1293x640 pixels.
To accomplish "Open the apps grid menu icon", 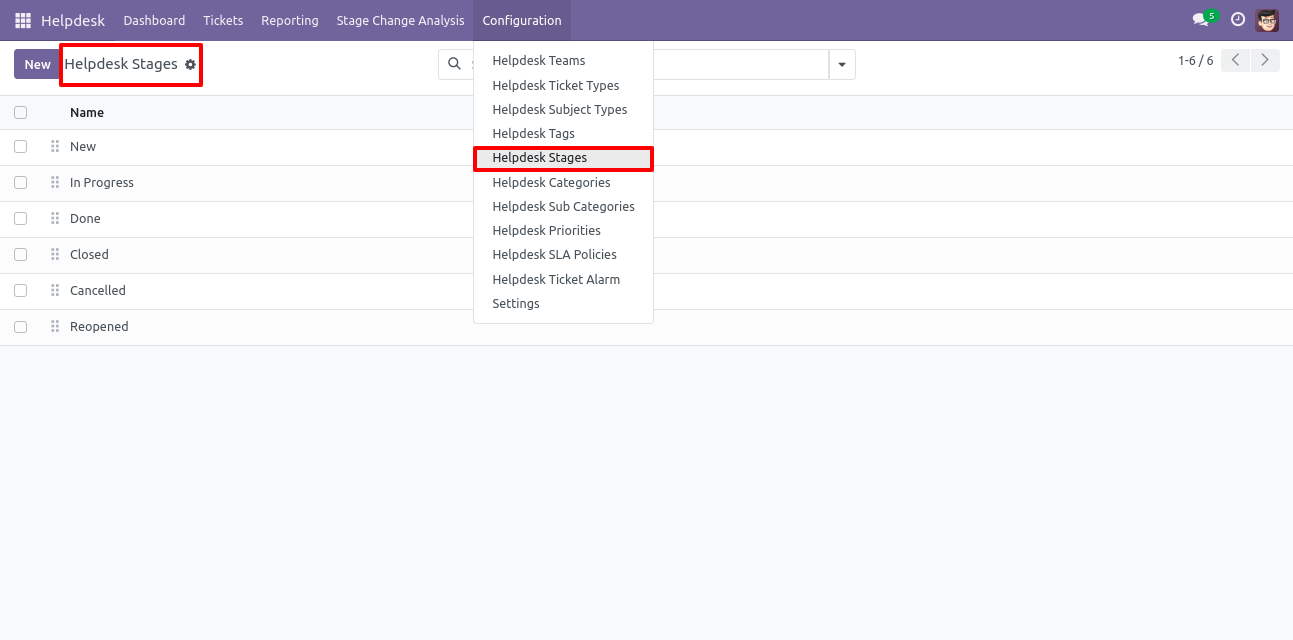I will pos(23,20).
